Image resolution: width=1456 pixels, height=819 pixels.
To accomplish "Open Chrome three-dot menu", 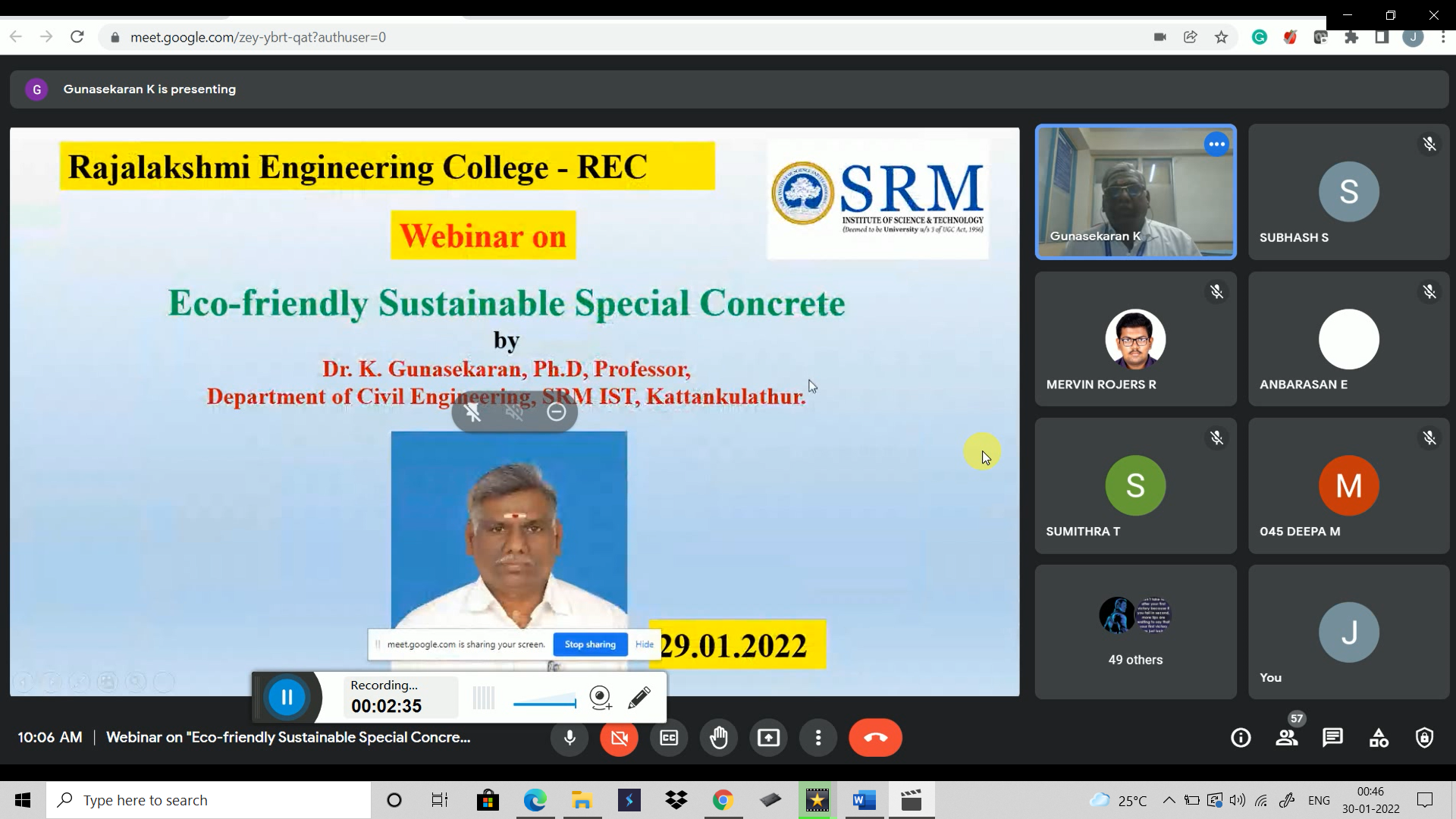I will 1442,37.
